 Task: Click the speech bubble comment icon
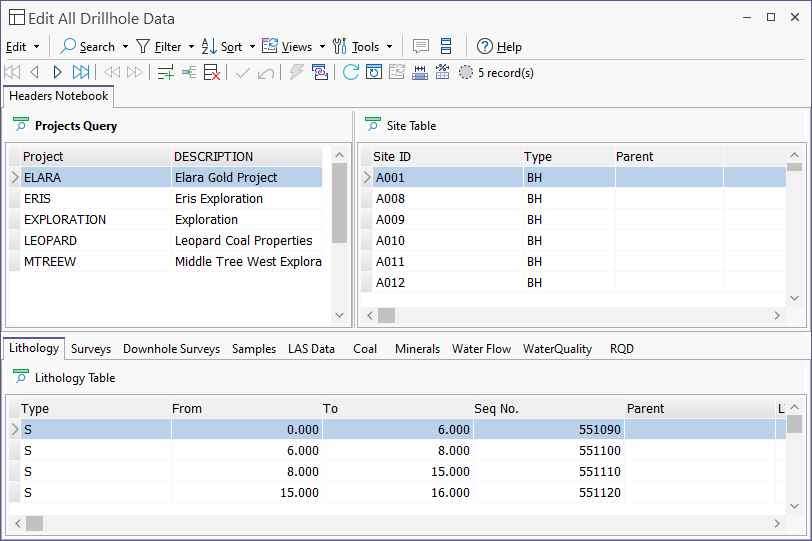click(x=421, y=46)
